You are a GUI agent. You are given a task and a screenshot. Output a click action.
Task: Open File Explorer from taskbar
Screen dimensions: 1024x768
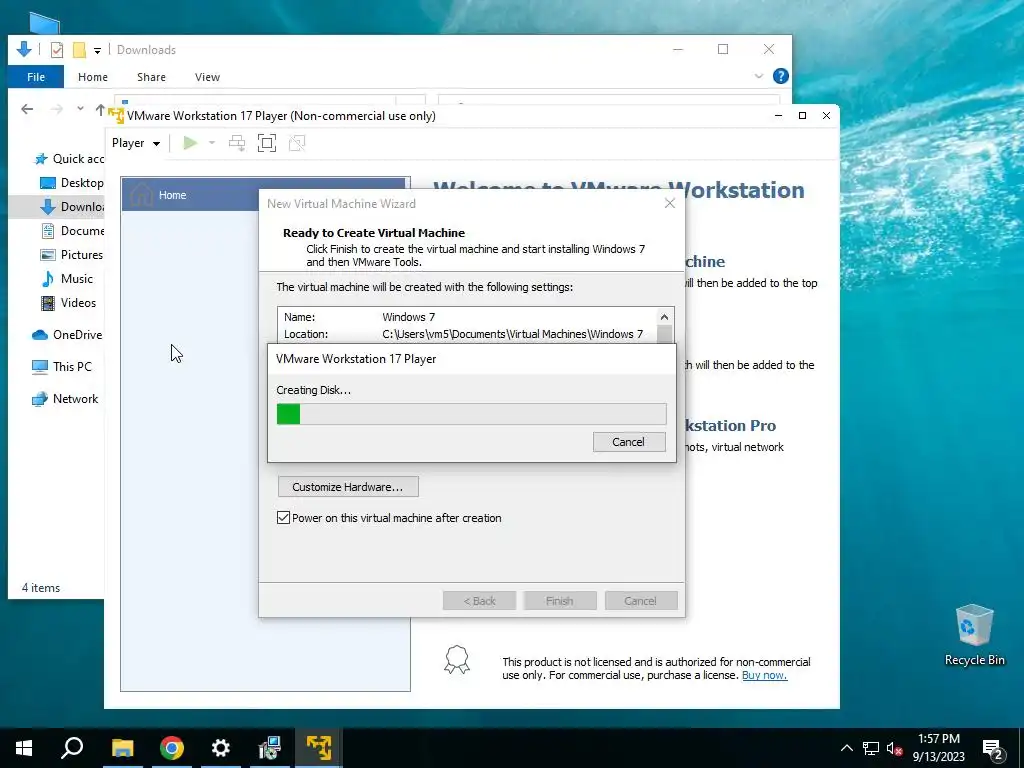point(122,748)
